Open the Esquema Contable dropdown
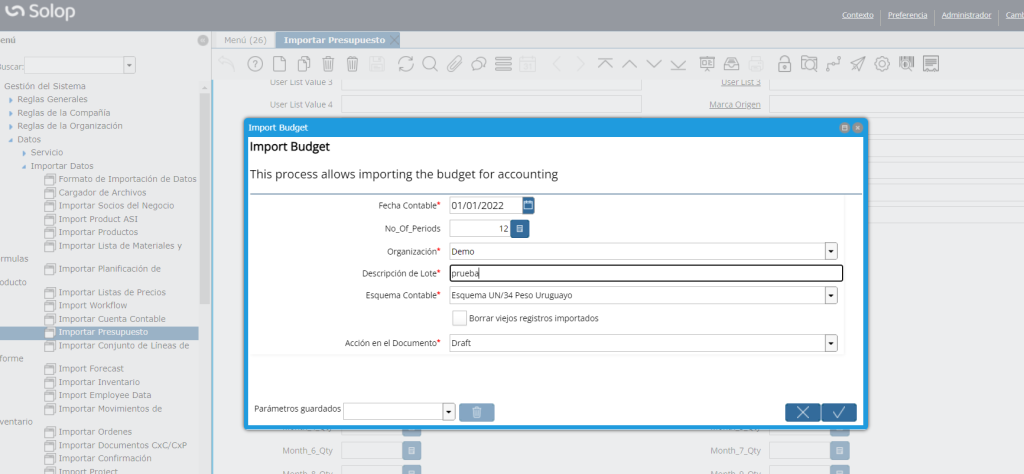The image size is (1024, 474). (x=830, y=295)
